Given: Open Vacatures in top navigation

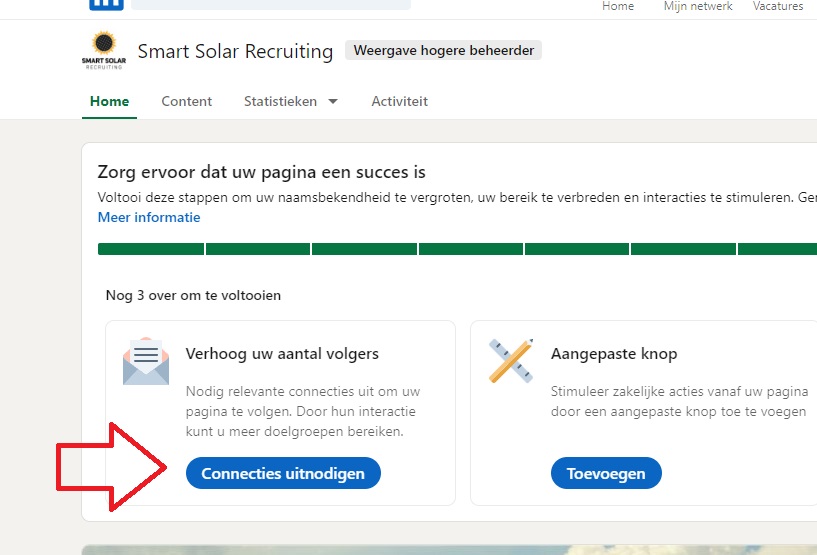Looking at the screenshot, I should click(x=778, y=6).
